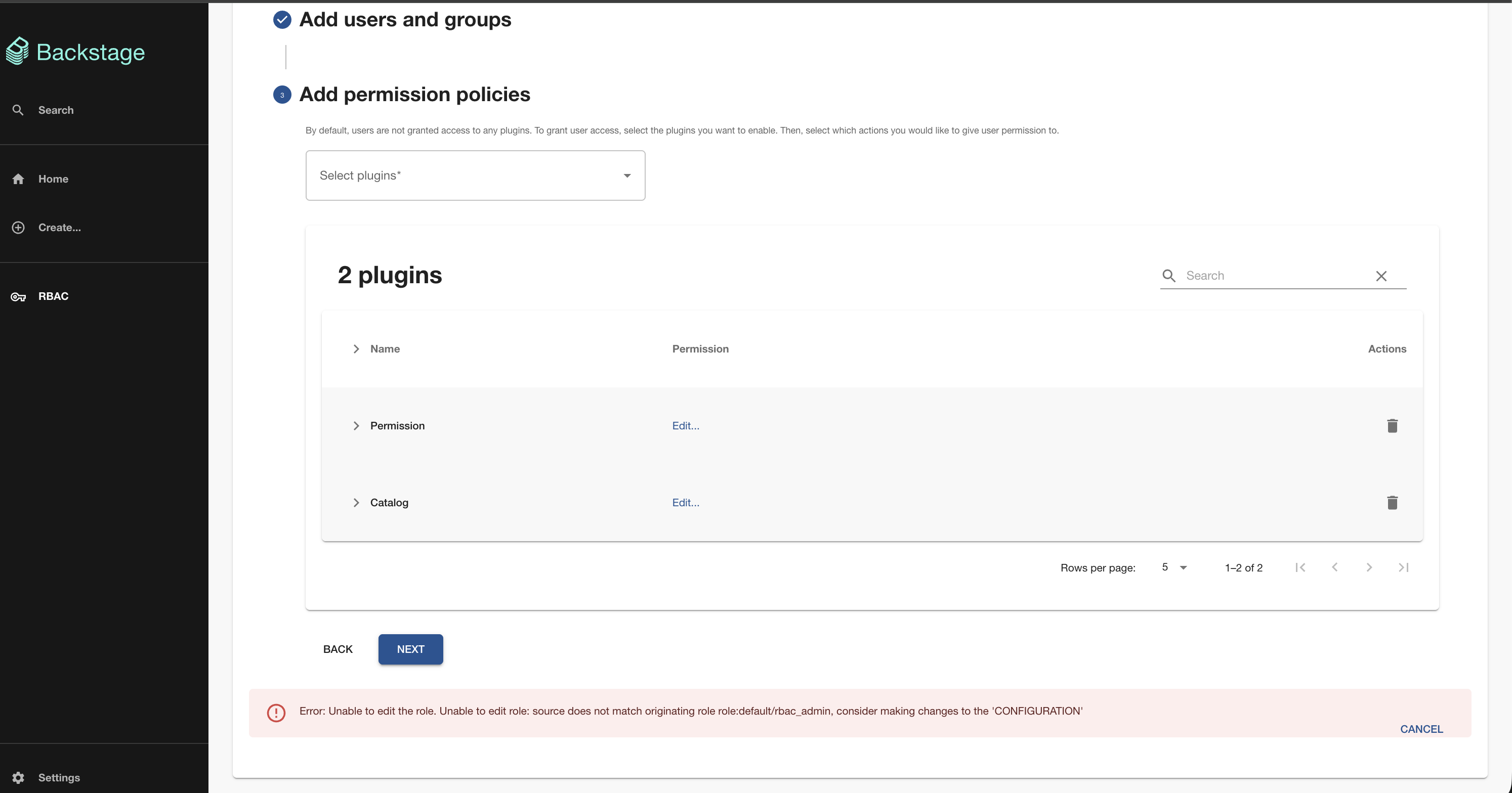Click the Backstage logo icon

click(x=18, y=51)
